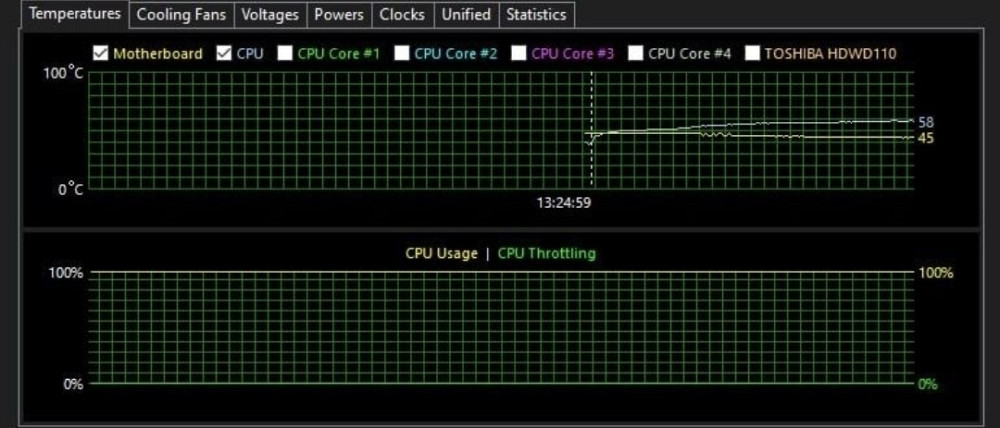Viewport: 1000px width, 428px height.
Task: Switch to the Cooling Fans tab
Action: (x=181, y=15)
